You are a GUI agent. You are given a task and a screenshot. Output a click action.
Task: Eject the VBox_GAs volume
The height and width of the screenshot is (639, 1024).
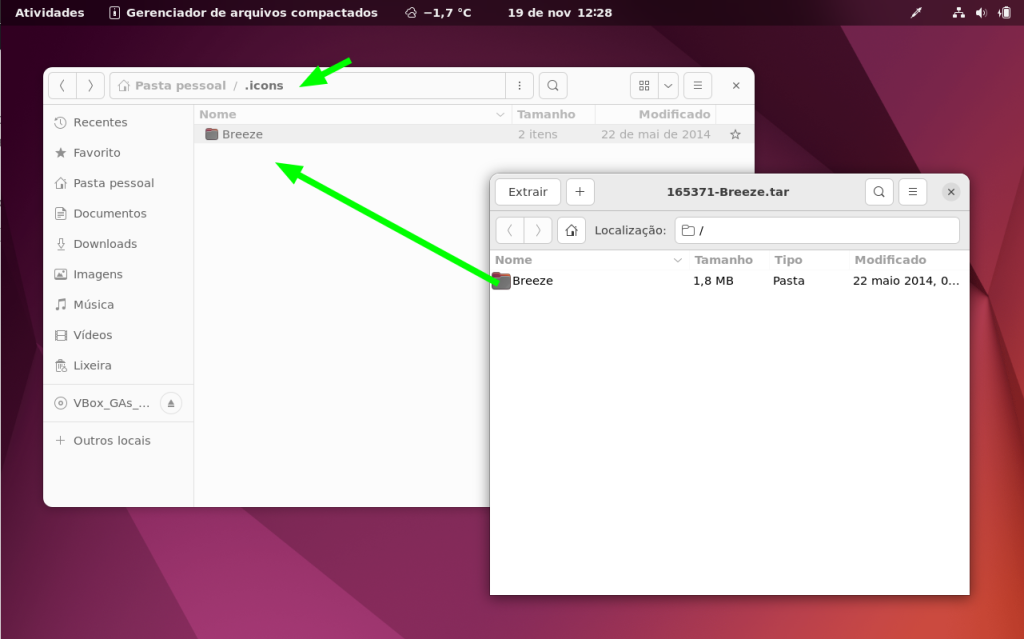[171, 404]
